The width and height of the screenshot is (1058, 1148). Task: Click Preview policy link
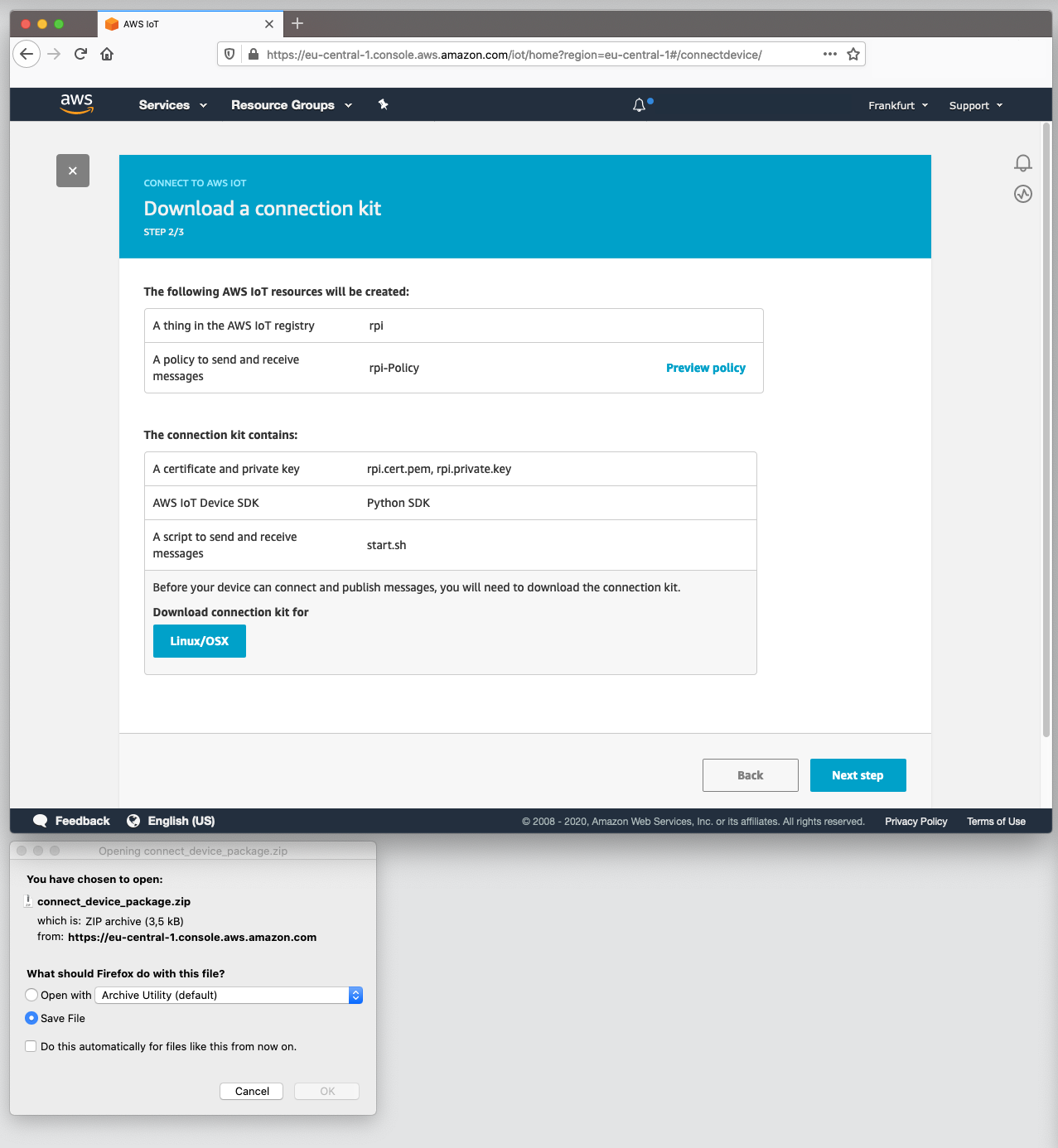pos(706,368)
